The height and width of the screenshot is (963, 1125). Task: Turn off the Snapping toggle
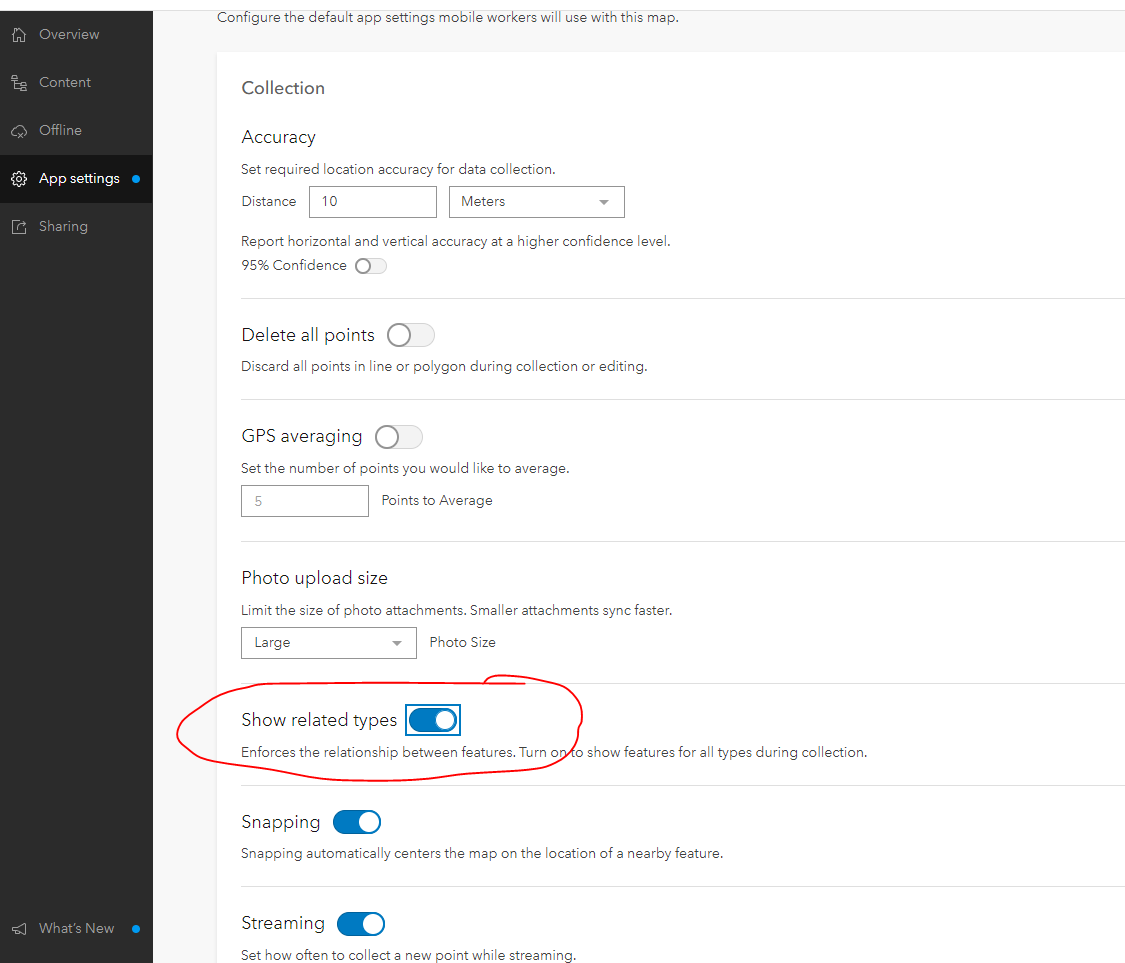pyautogui.click(x=357, y=822)
